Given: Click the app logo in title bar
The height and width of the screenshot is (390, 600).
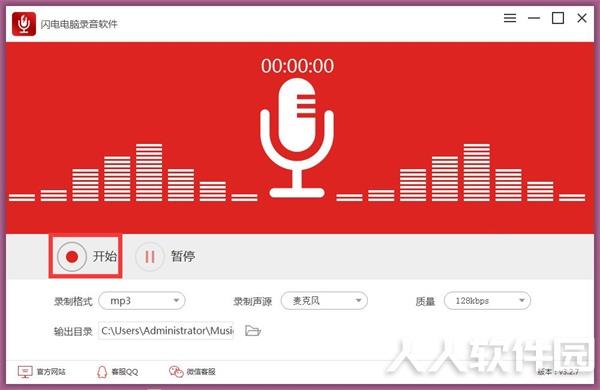Looking at the screenshot, I should point(24,24).
